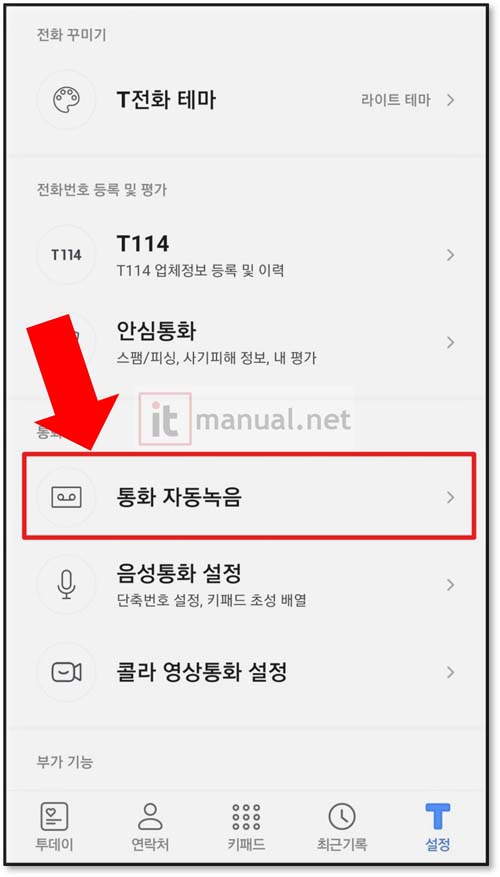Open the 연락처 person icon

point(150,817)
